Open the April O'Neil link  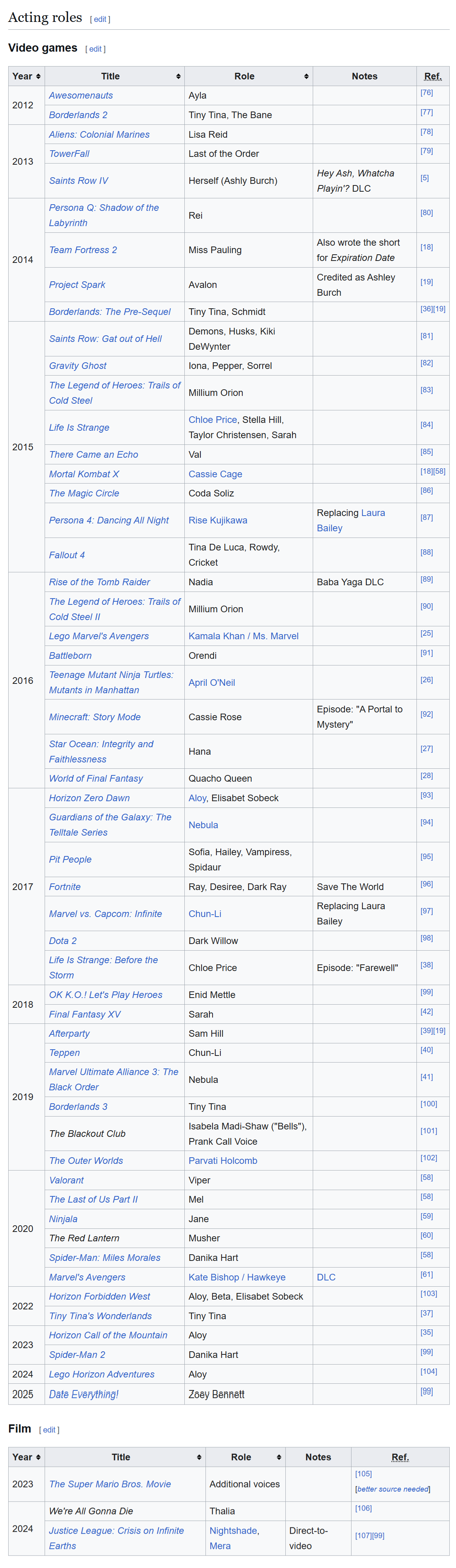212,683
